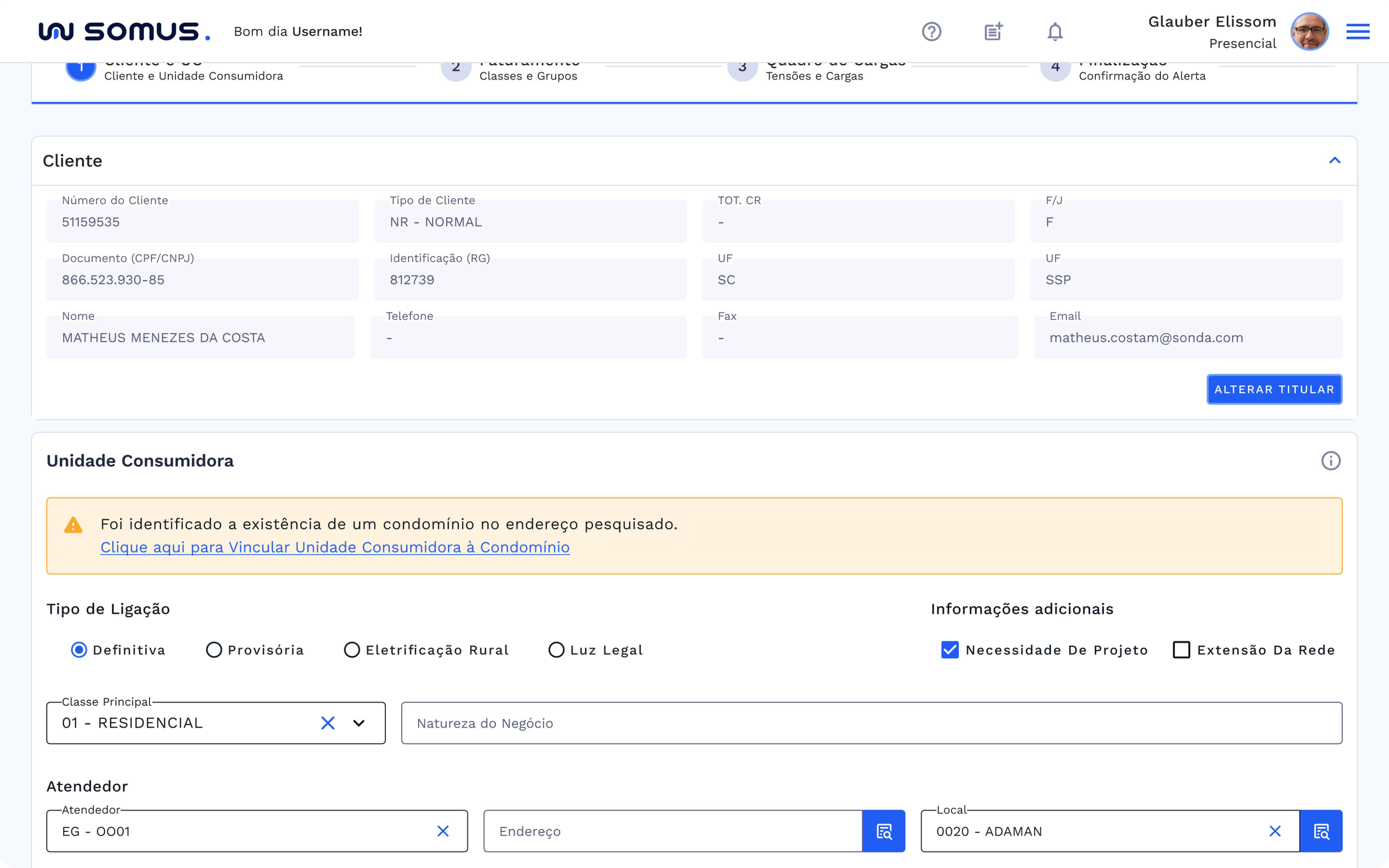Screen dimensions: 1389x868
Task: Click the Local field search icon button
Action: [1321, 831]
